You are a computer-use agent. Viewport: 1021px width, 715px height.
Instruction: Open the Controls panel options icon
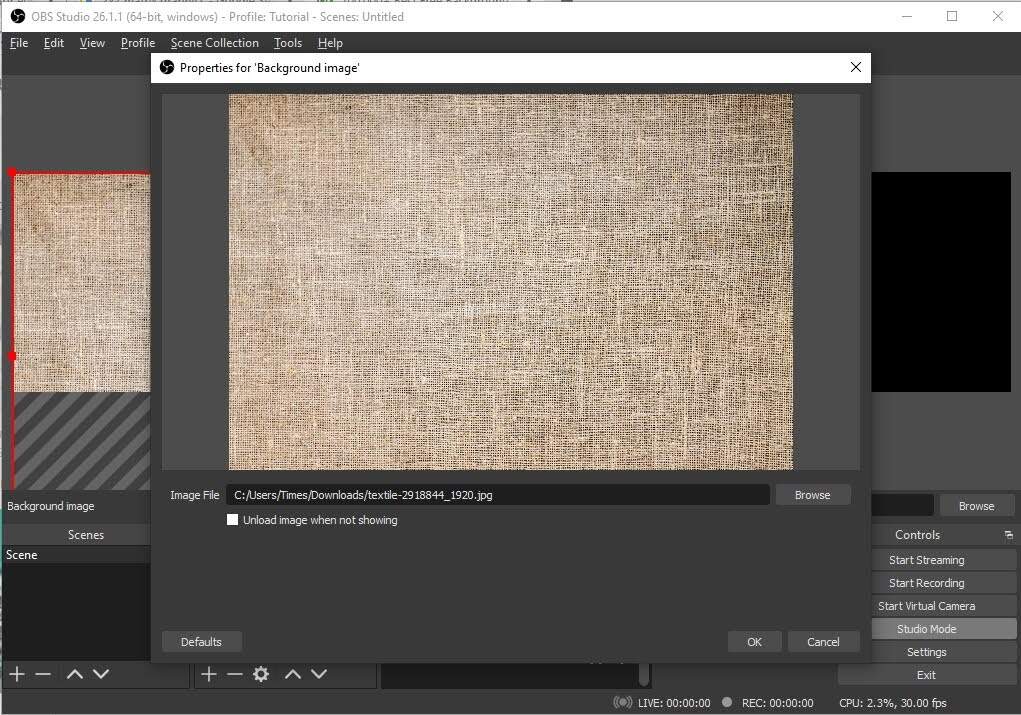click(1009, 534)
